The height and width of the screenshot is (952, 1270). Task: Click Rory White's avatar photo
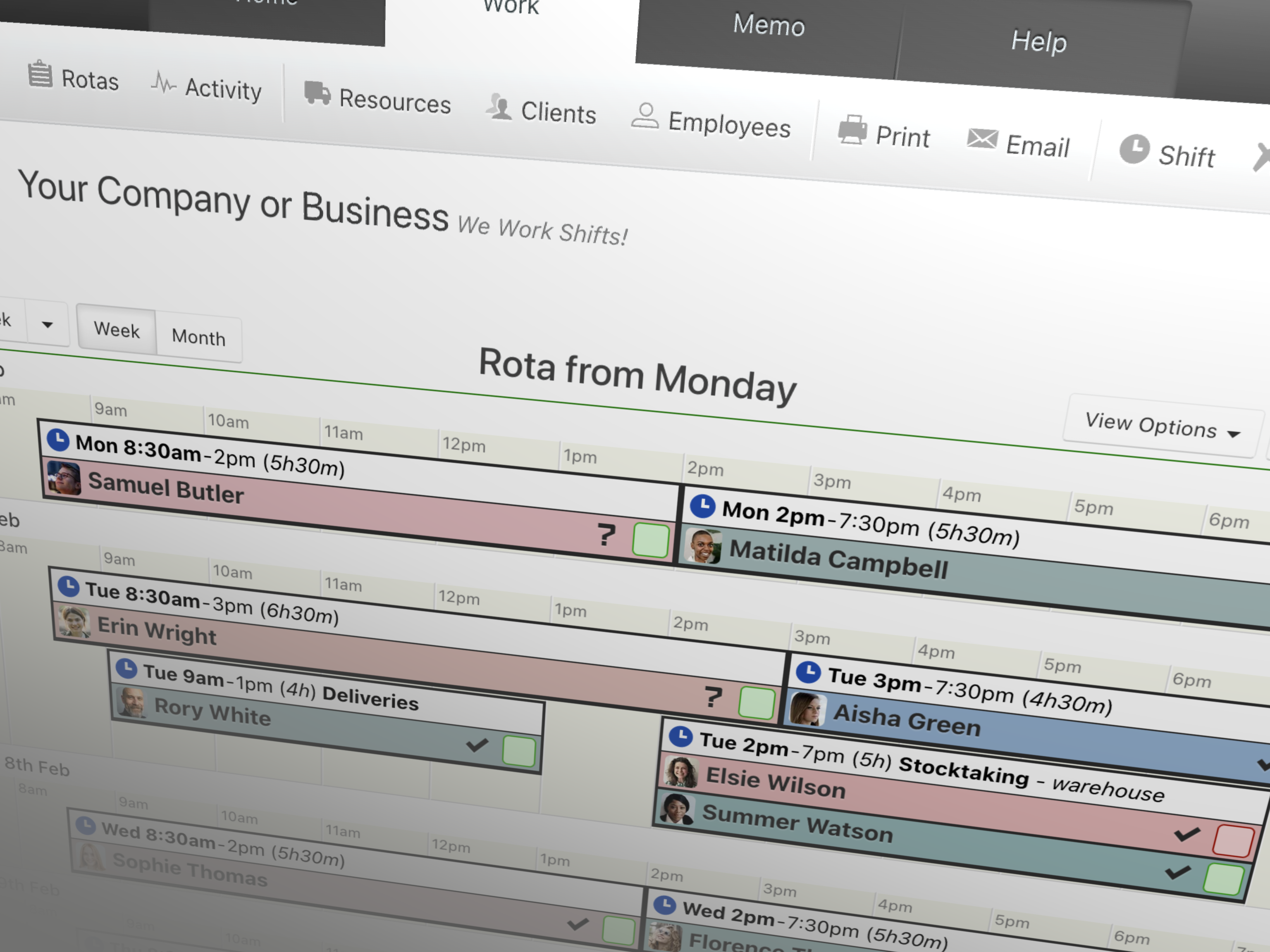(131, 702)
